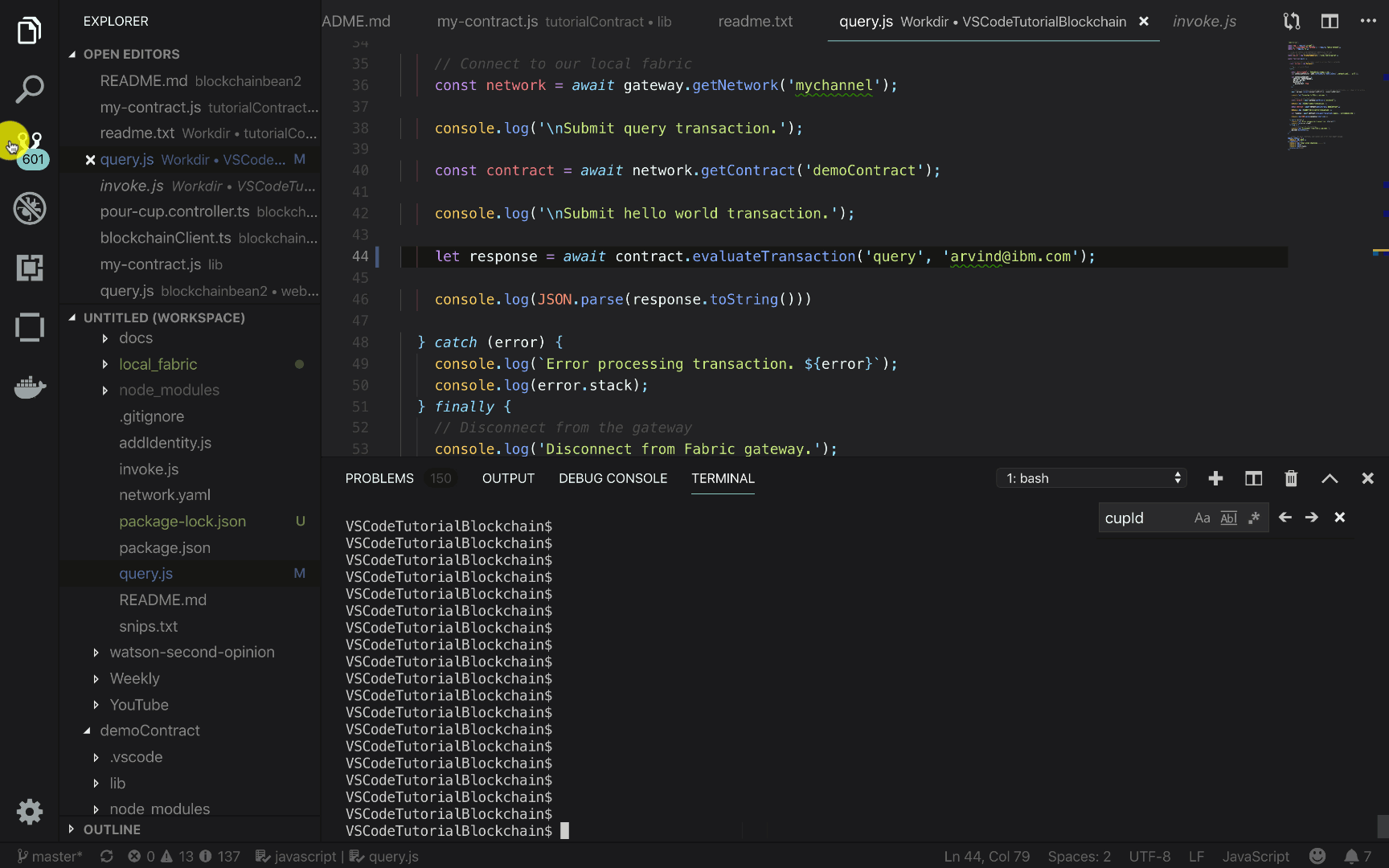Image resolution: width=1389 pixels, height=868 pixels.
Task: Click the feedback smiley icon
Action: [1317, 856]
